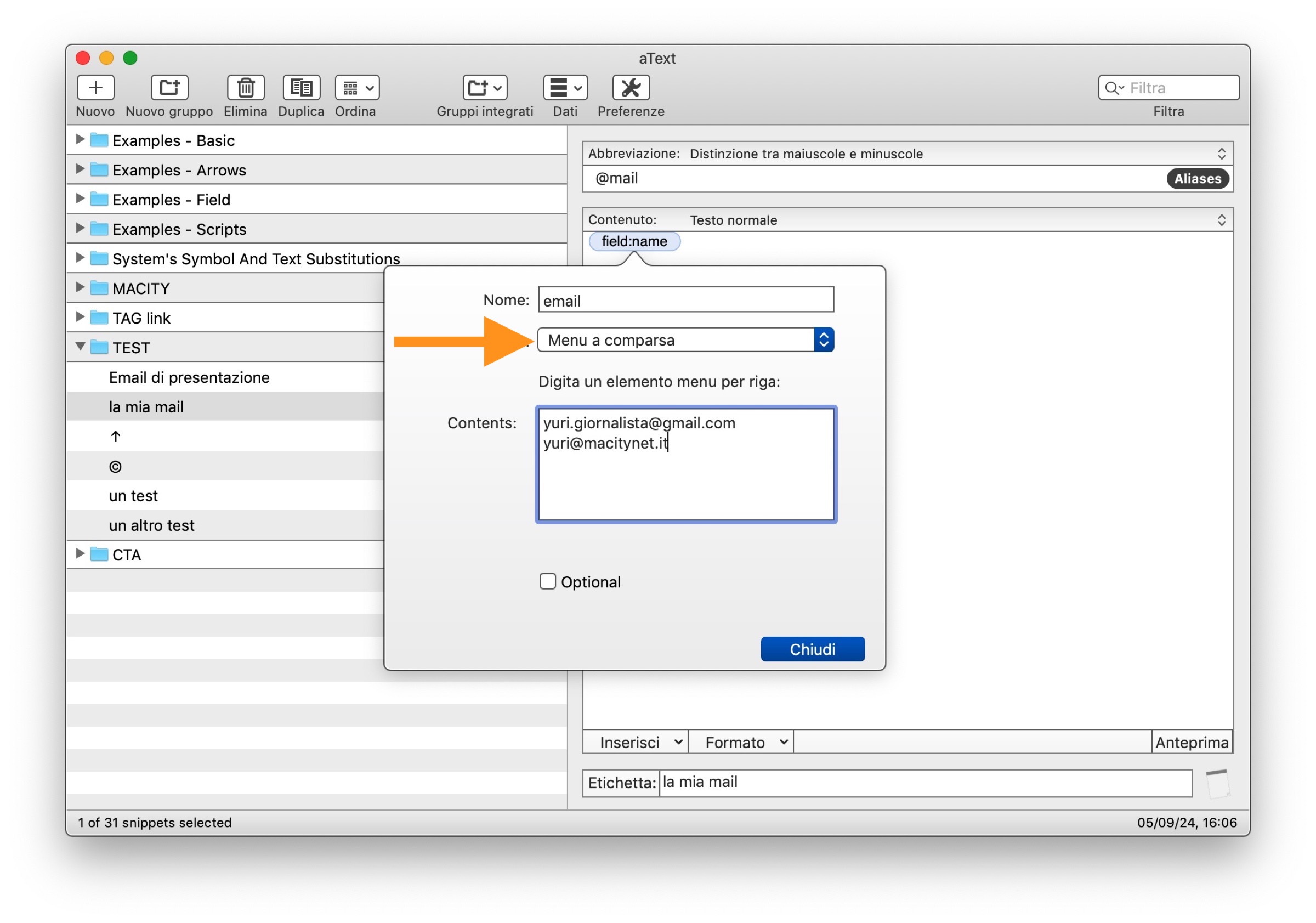Image resolution: width=1316 pixels, height=923 pixels.
Task: Open the Ordina sort icon menu
Action: (x=356, y=88)
